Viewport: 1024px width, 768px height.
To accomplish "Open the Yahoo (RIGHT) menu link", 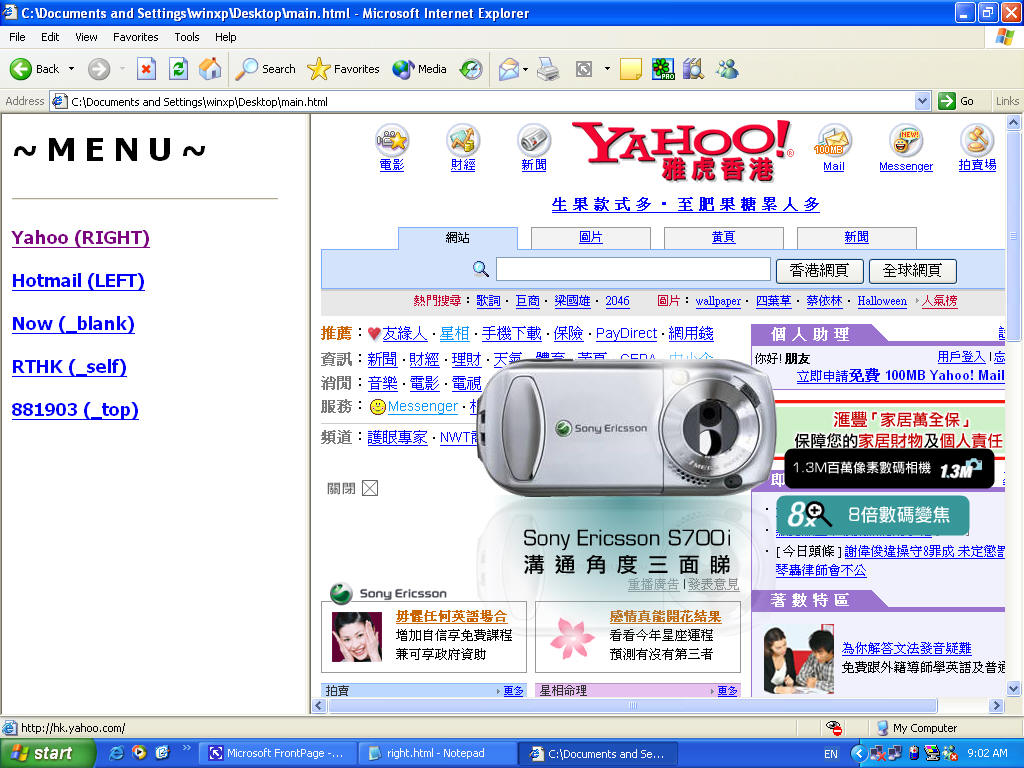I will 80,237.
